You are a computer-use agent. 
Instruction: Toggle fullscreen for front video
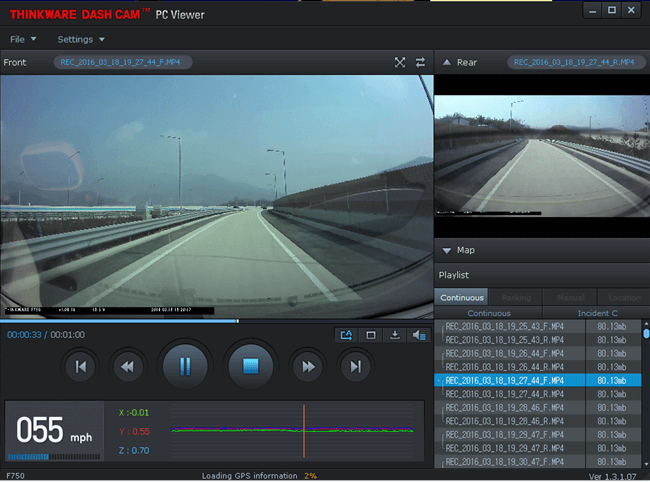click(x=400, y=63)
